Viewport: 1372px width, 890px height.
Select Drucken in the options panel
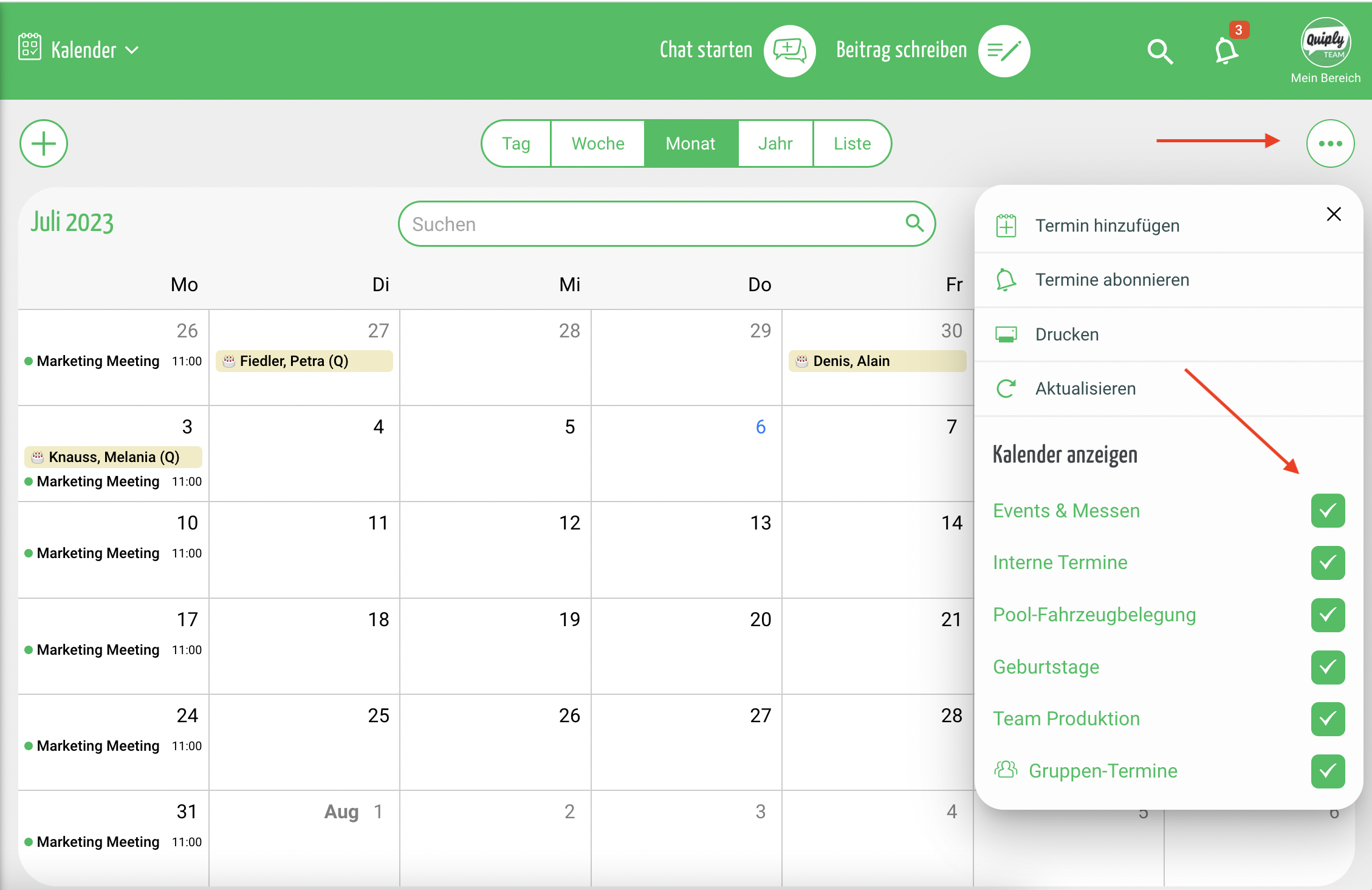[1067, 334]
